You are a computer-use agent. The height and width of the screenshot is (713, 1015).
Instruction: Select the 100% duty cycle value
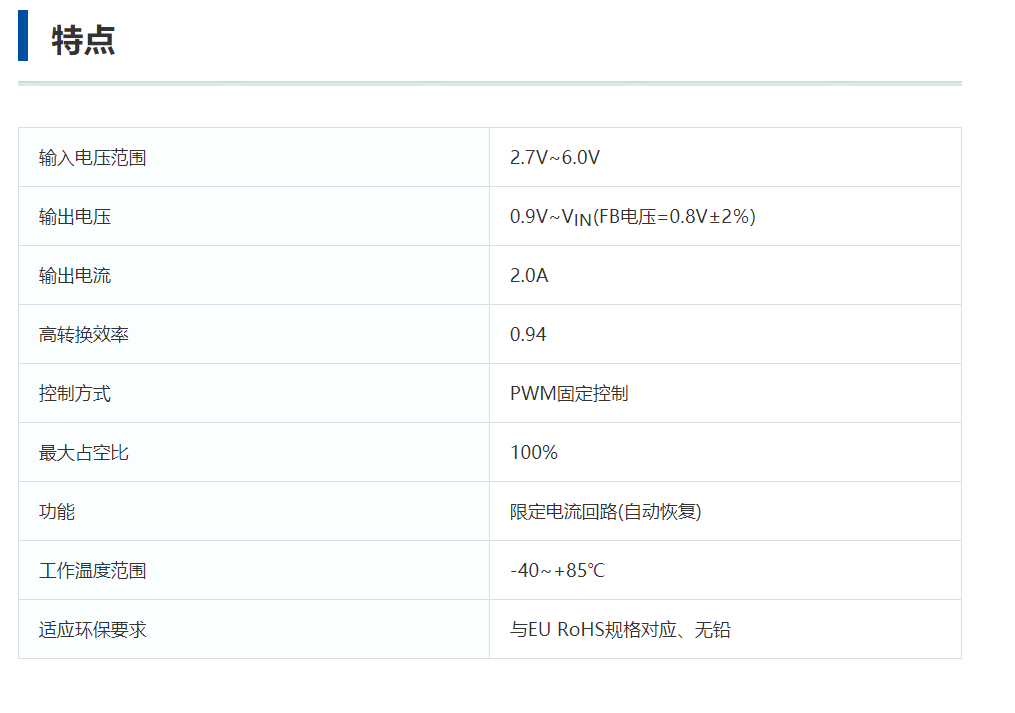click(x=532, y=452)
